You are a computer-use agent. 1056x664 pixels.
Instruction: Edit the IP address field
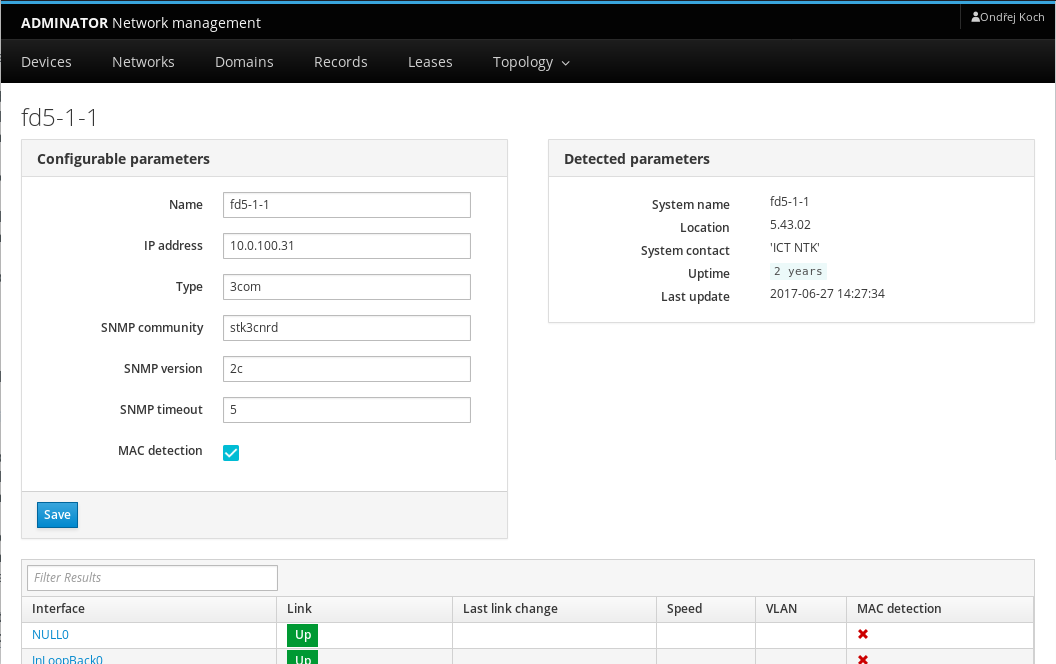coord(346,246)
